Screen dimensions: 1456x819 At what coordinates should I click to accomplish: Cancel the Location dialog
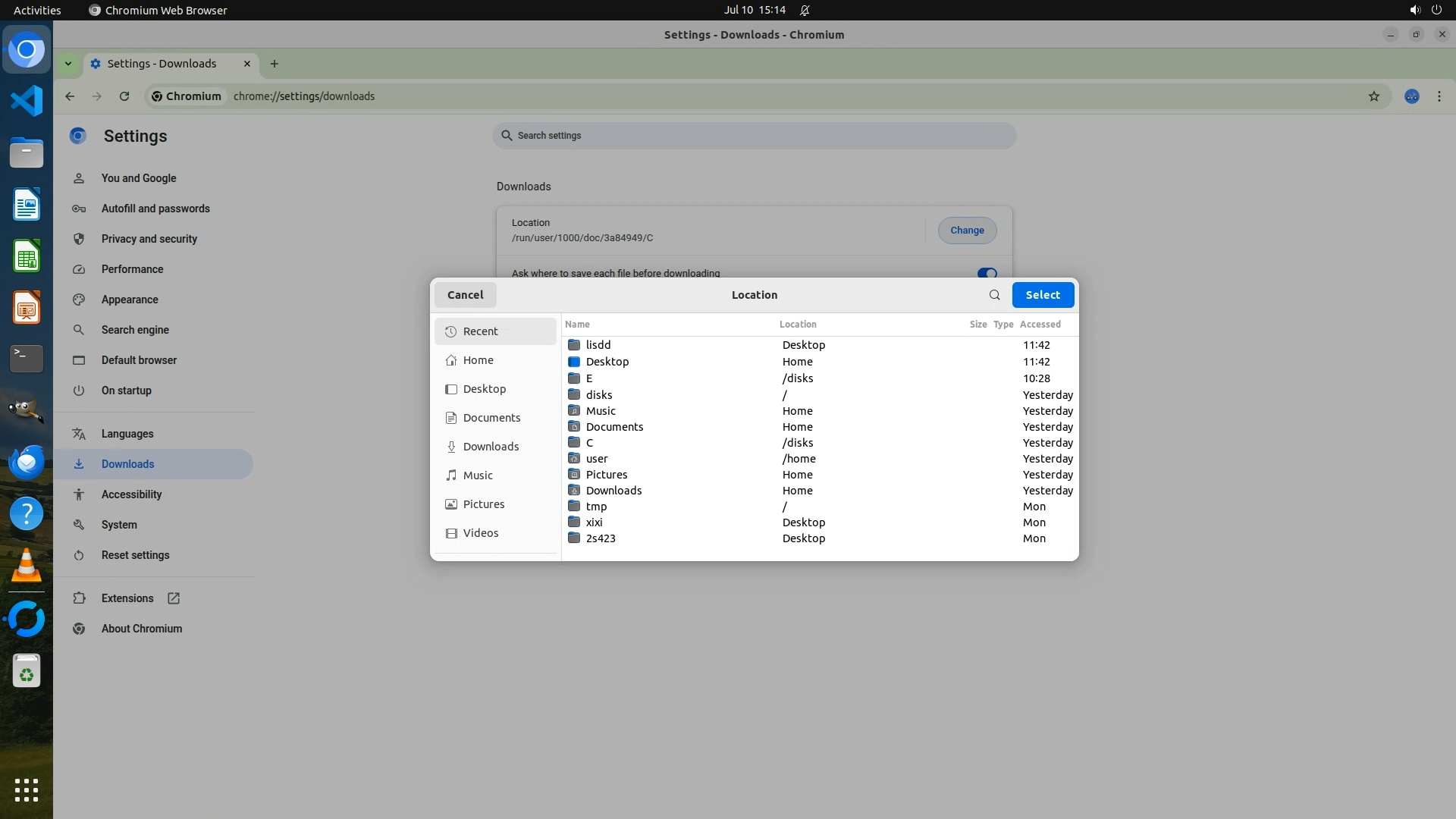pyautogui.click(x=465, y=295)
